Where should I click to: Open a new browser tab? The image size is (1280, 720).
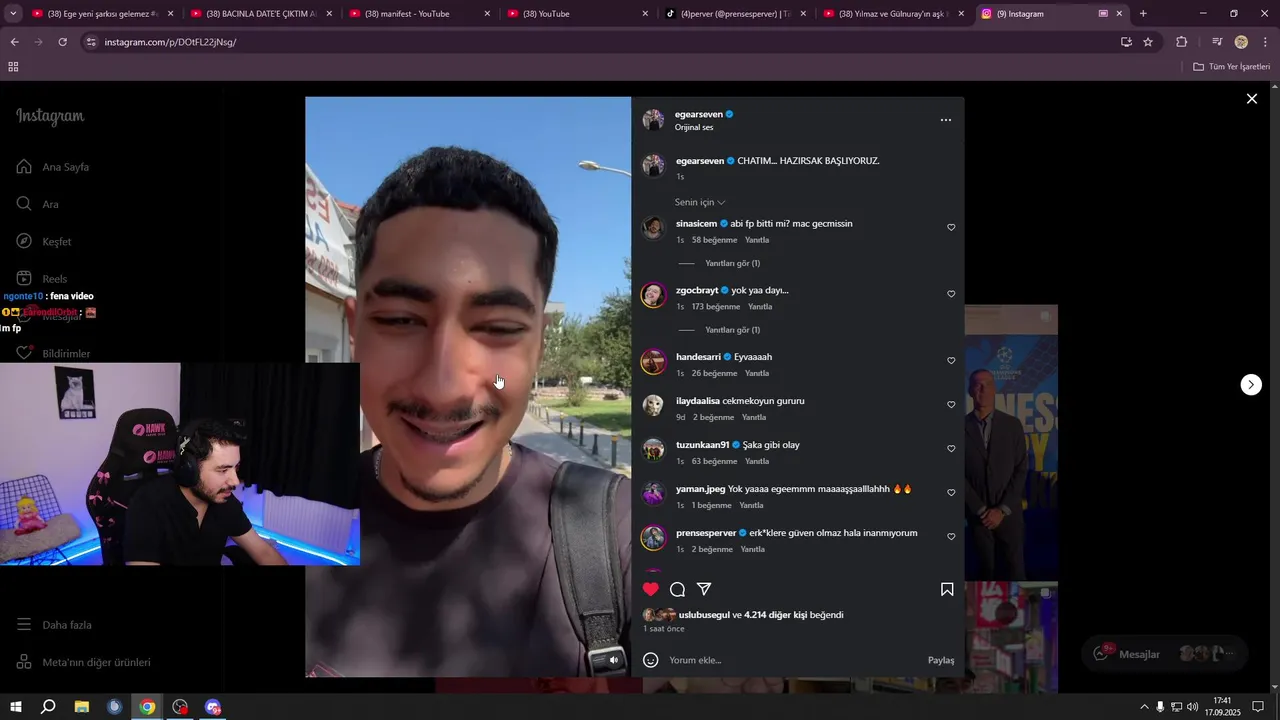1143,14
